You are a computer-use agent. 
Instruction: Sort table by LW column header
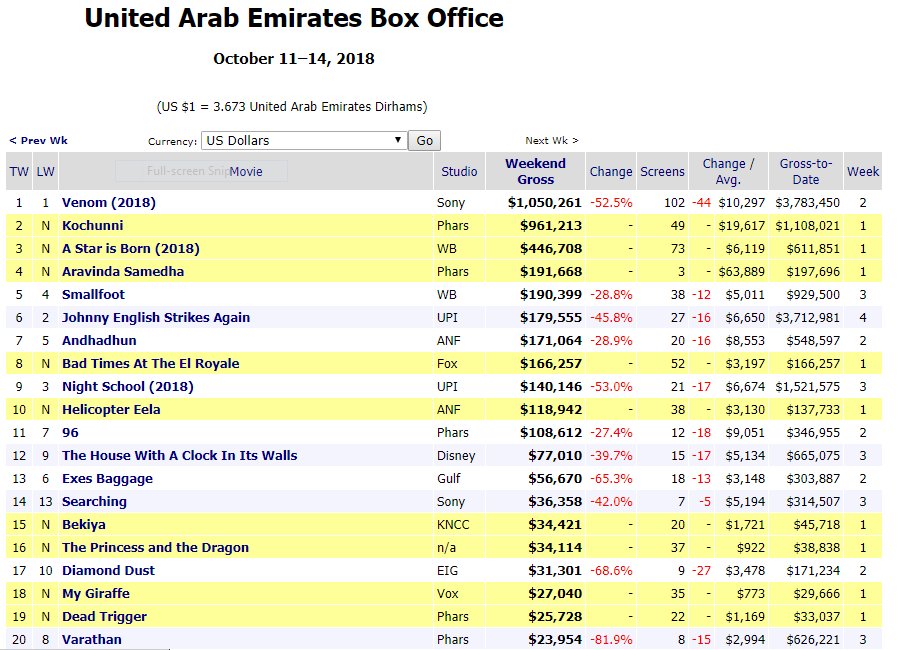coord(45,171)
